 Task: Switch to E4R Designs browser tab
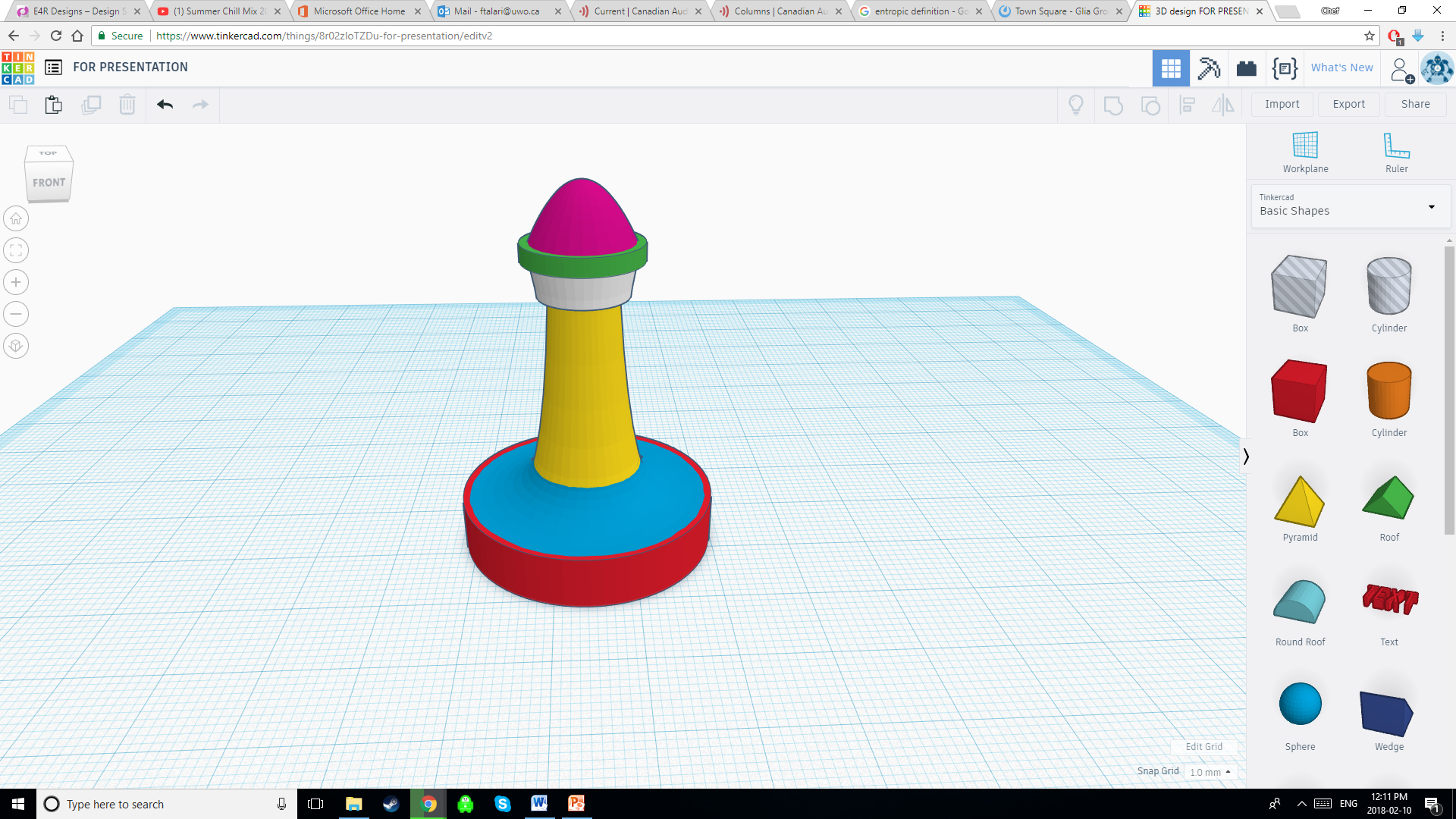80,11
